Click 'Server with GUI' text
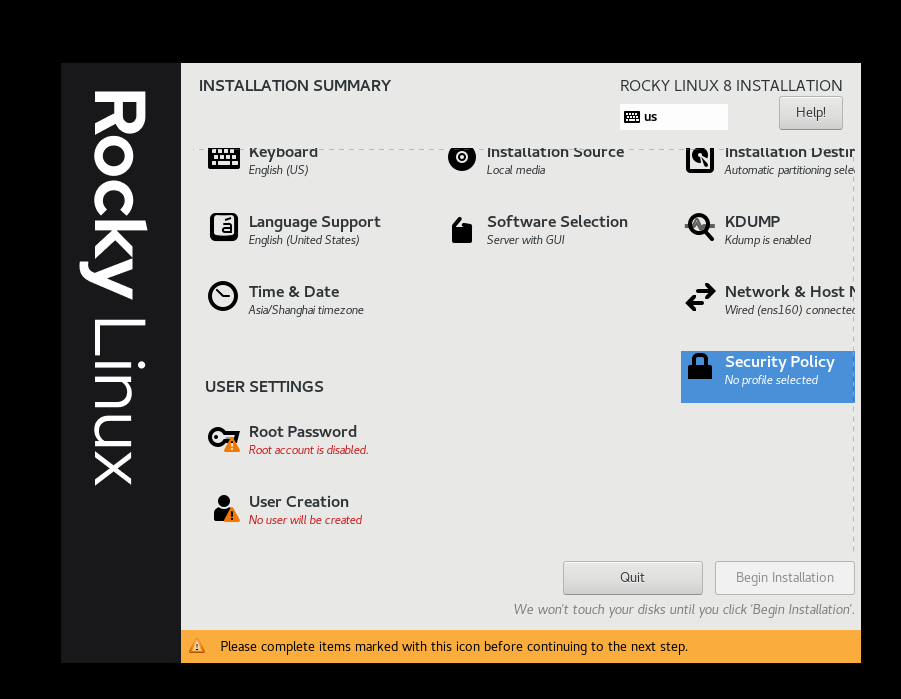This screenshot has height=699, width=901. (526, 240)
